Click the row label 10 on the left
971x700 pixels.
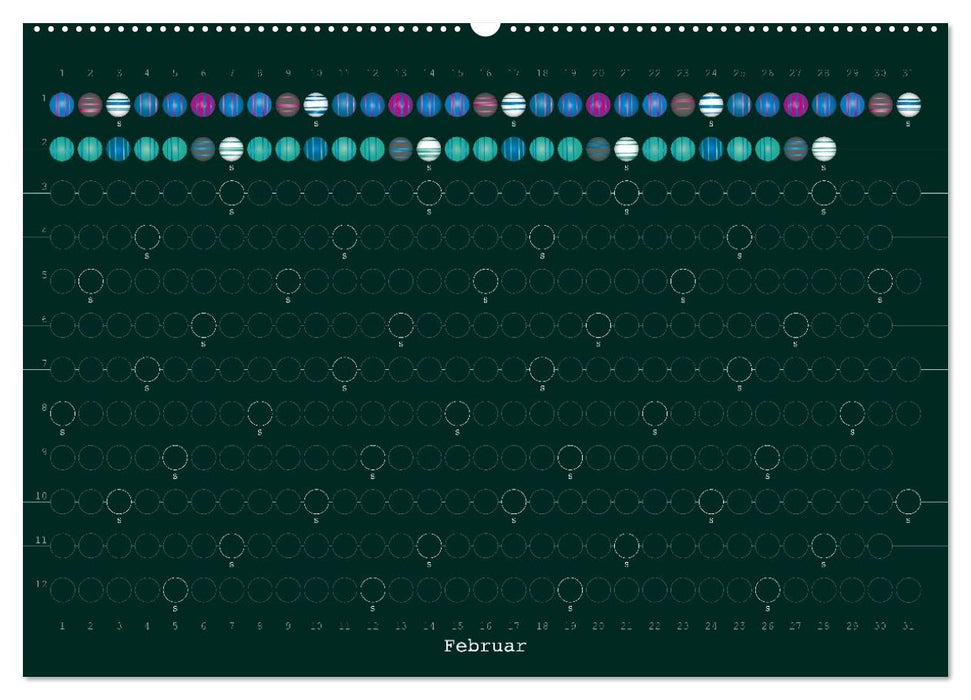pos(41,496)
